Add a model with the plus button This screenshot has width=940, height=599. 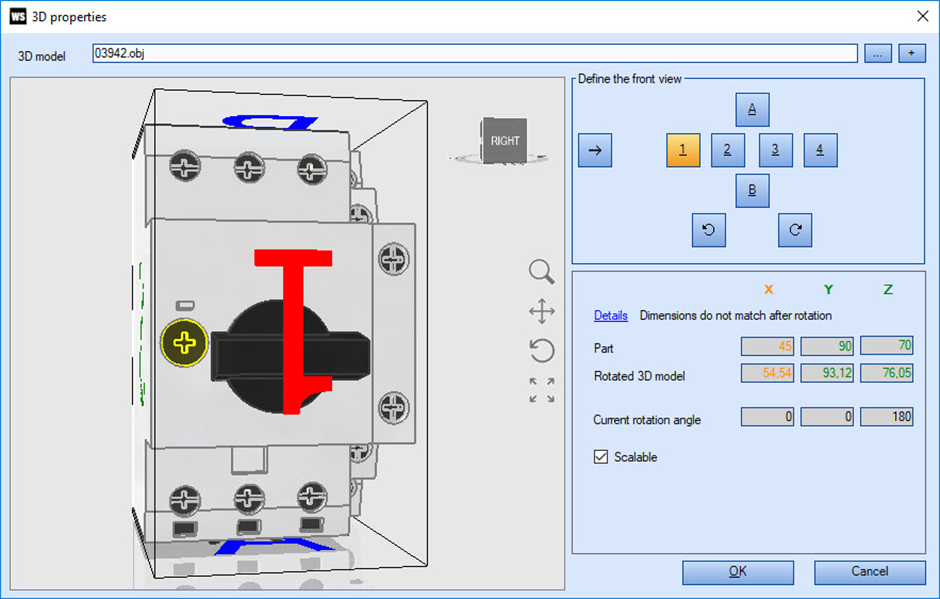coord(911,53)
